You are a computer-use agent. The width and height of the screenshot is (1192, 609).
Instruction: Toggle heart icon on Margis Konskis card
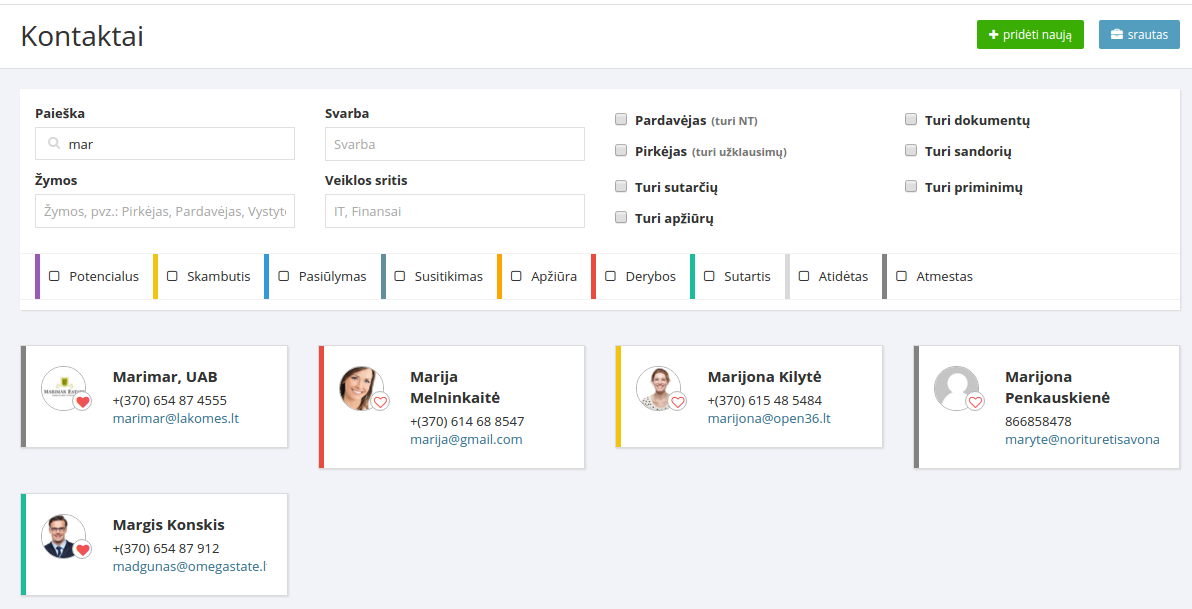[x=83, y=549]
